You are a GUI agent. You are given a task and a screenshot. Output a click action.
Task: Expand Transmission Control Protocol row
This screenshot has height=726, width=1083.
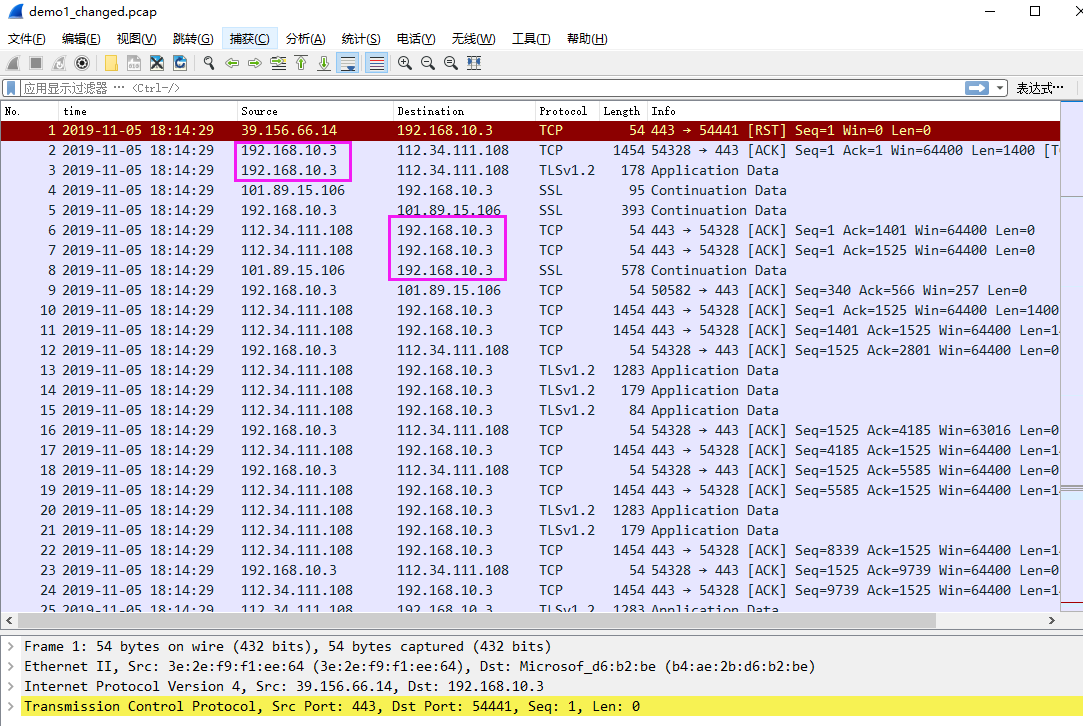coord(11,707)
